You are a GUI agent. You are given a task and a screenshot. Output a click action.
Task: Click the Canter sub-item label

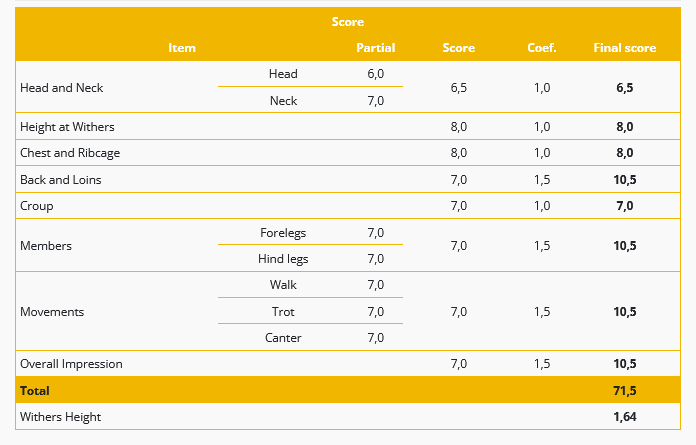coord(283,338)
